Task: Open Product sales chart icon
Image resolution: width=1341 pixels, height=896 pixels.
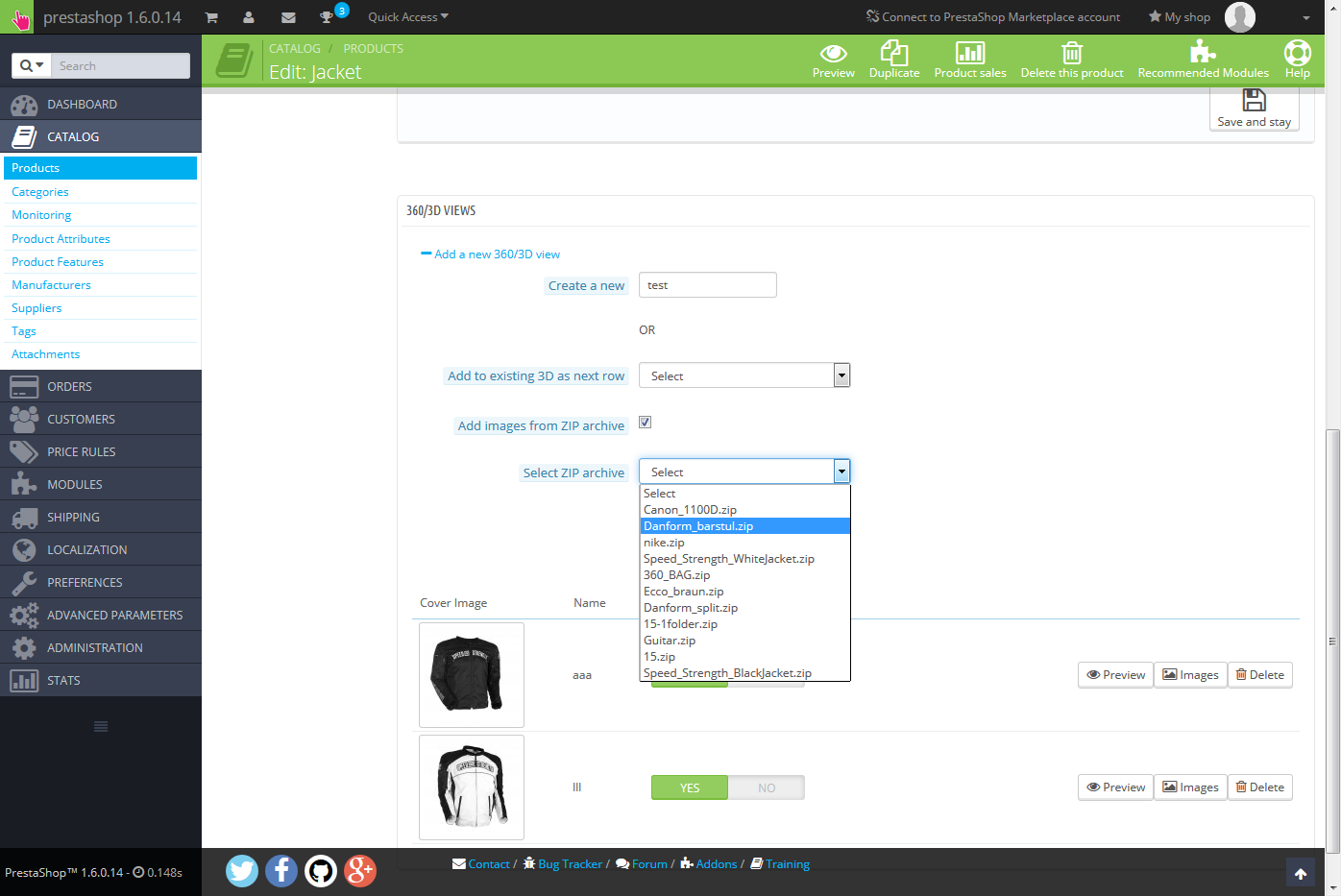Action: [970, 61]
